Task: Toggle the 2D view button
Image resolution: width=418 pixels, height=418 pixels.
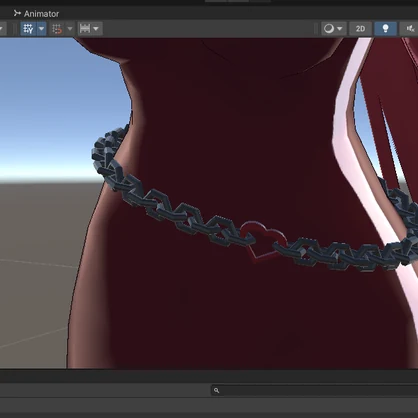Action: (x=360, y=29)
